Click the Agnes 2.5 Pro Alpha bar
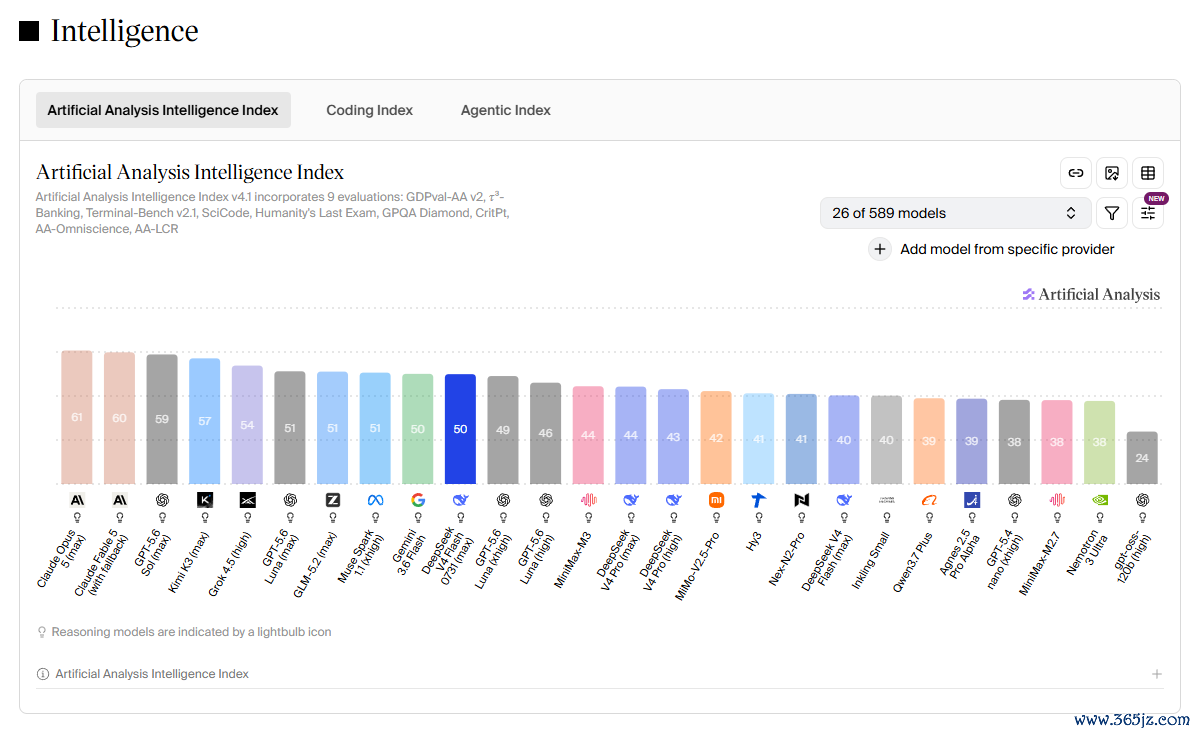Image resolution: width=1197 pixels, height=735 pixels. (971, 441)
